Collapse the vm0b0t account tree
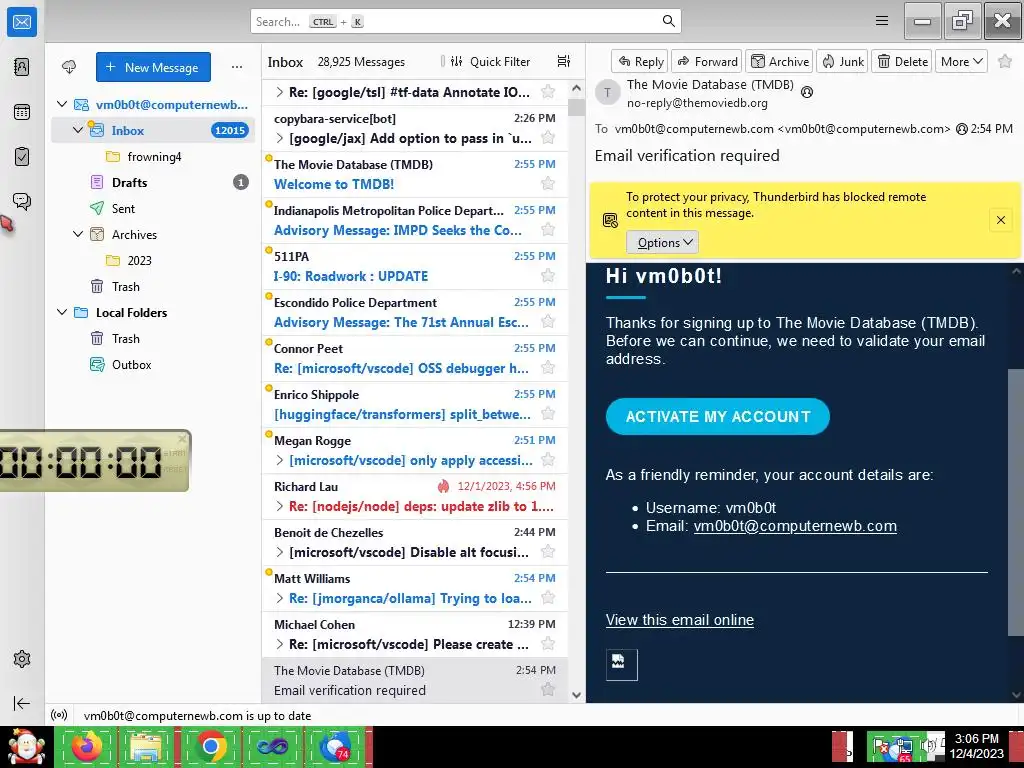This screenshot has width=1024, height=768. (62, 104)
